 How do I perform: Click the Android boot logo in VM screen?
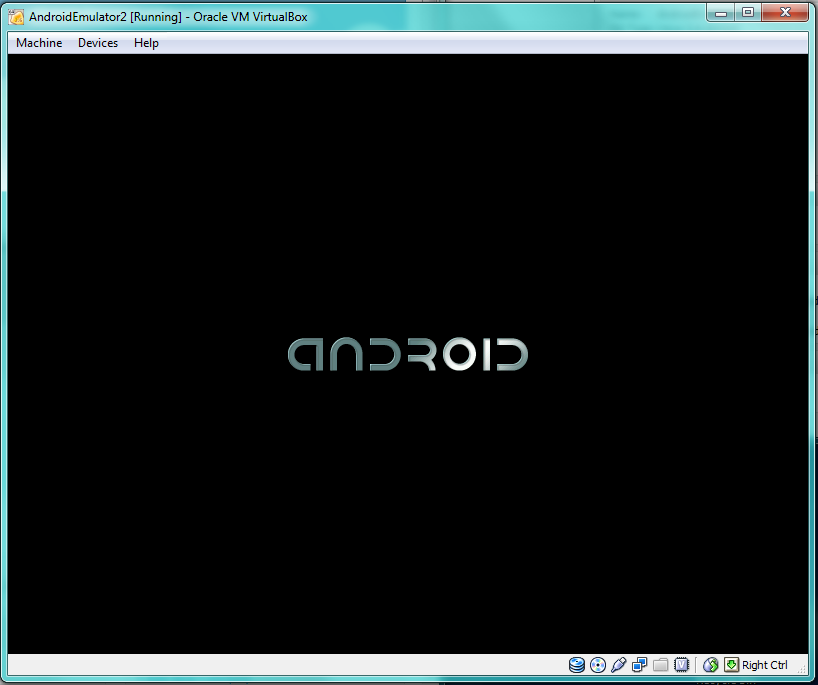408,354
